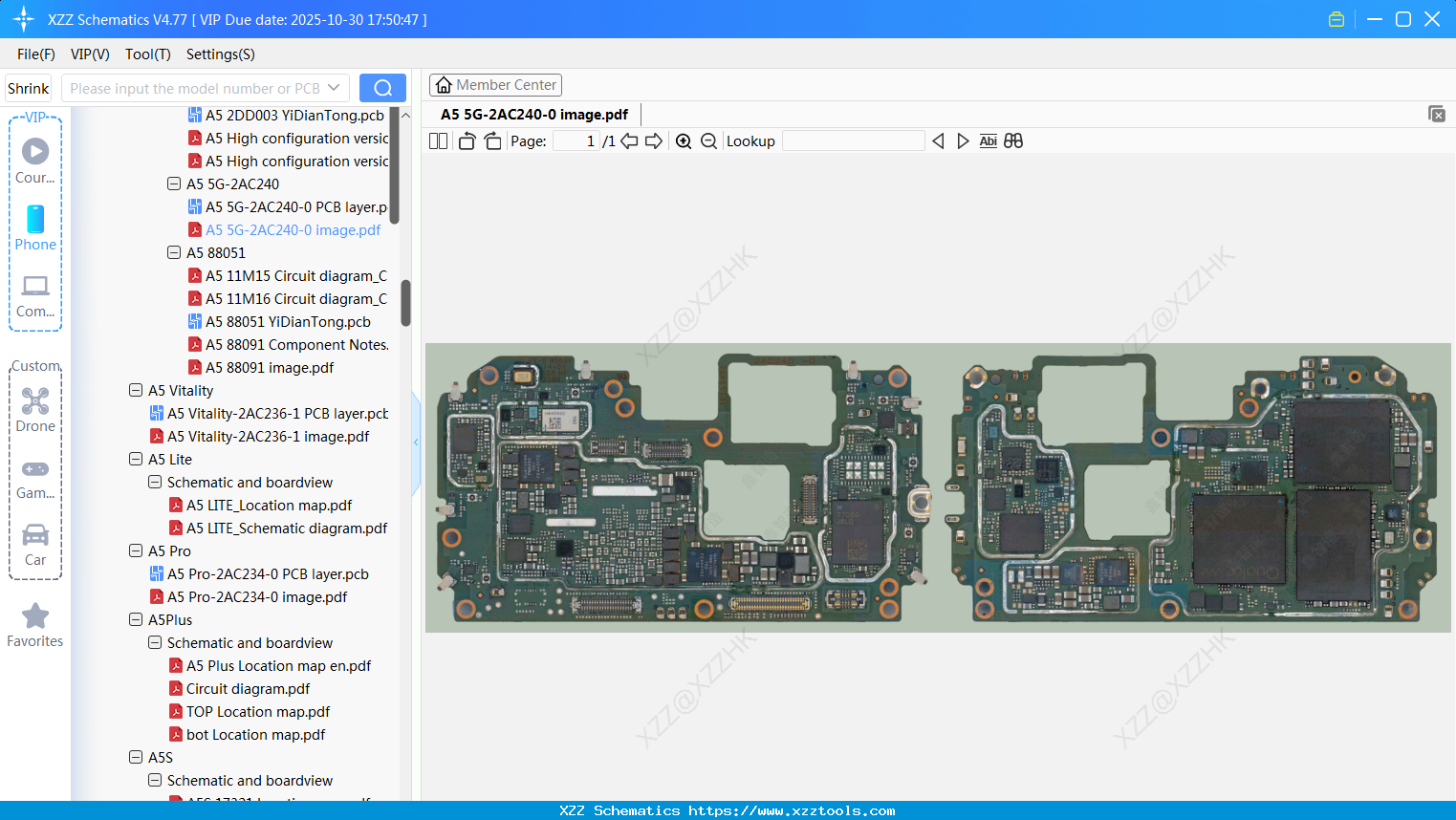The width and height of the screenshot is (1456, 820).
Task: Go to next page arrow
Action: click(654, 141)
